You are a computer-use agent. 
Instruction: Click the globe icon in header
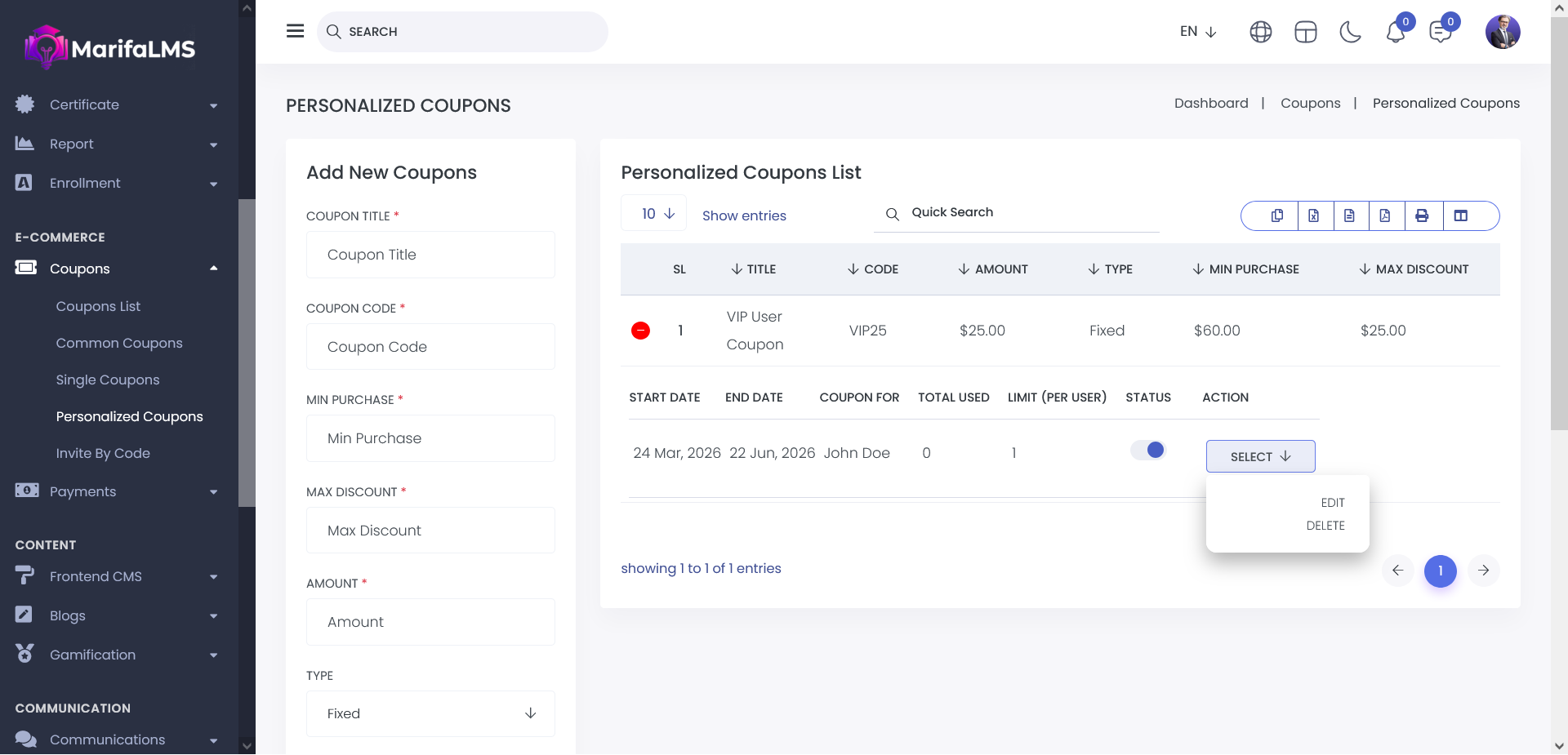pyautogui.click(x=1261, y=32)
